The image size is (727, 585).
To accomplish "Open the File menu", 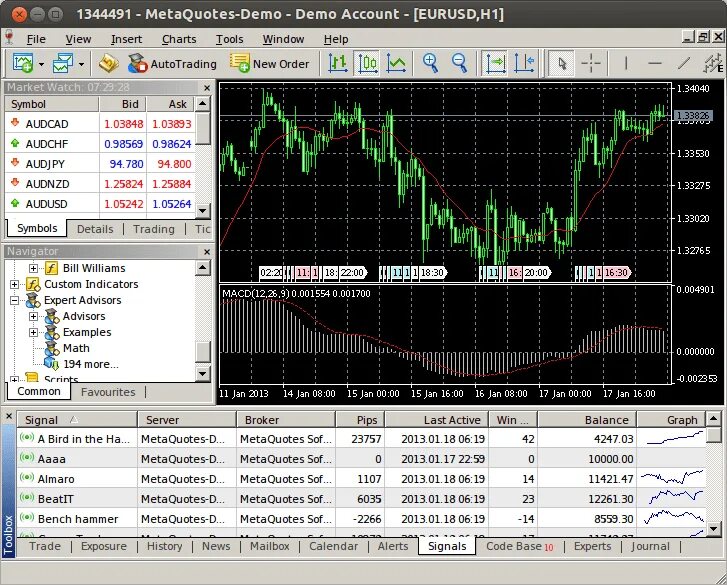I will point(36,39).
